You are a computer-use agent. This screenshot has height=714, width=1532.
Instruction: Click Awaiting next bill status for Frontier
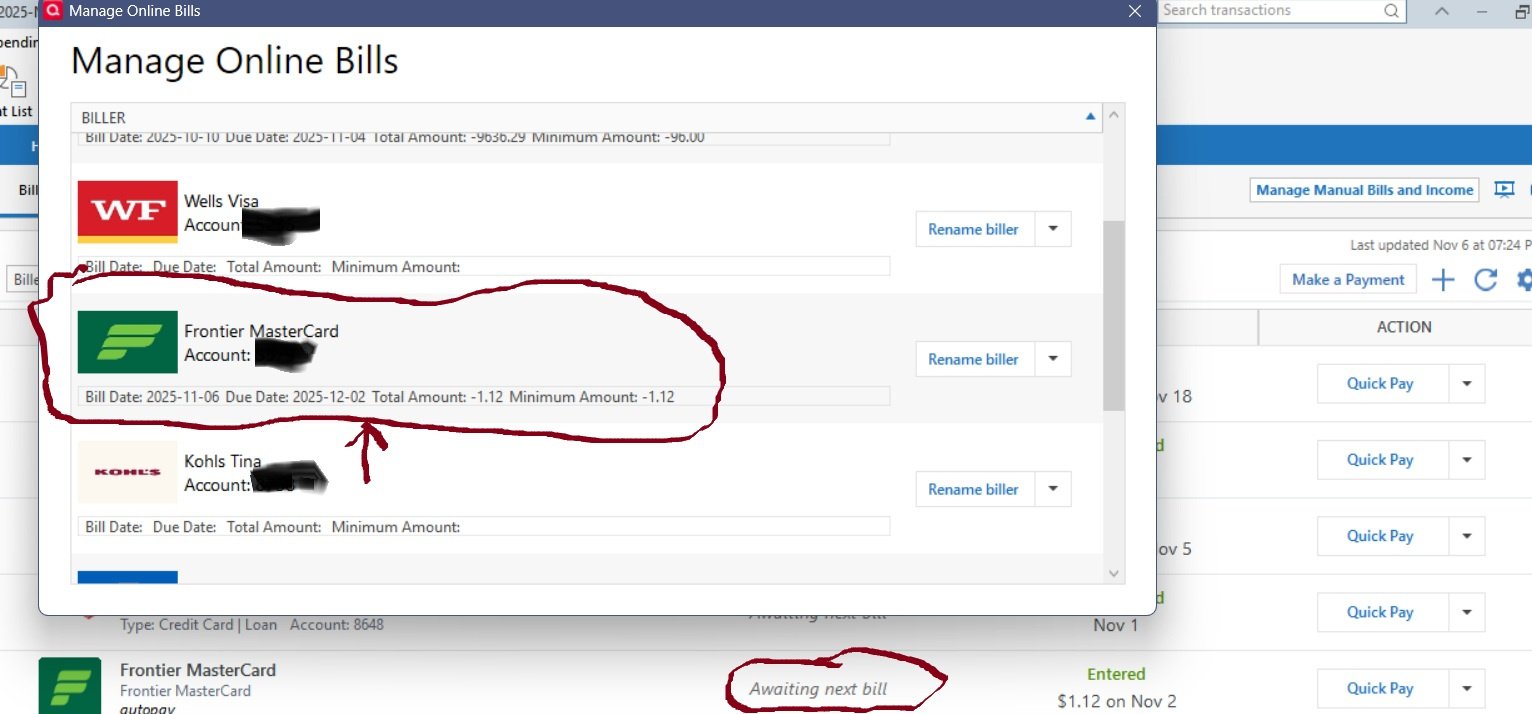[818, 688]
